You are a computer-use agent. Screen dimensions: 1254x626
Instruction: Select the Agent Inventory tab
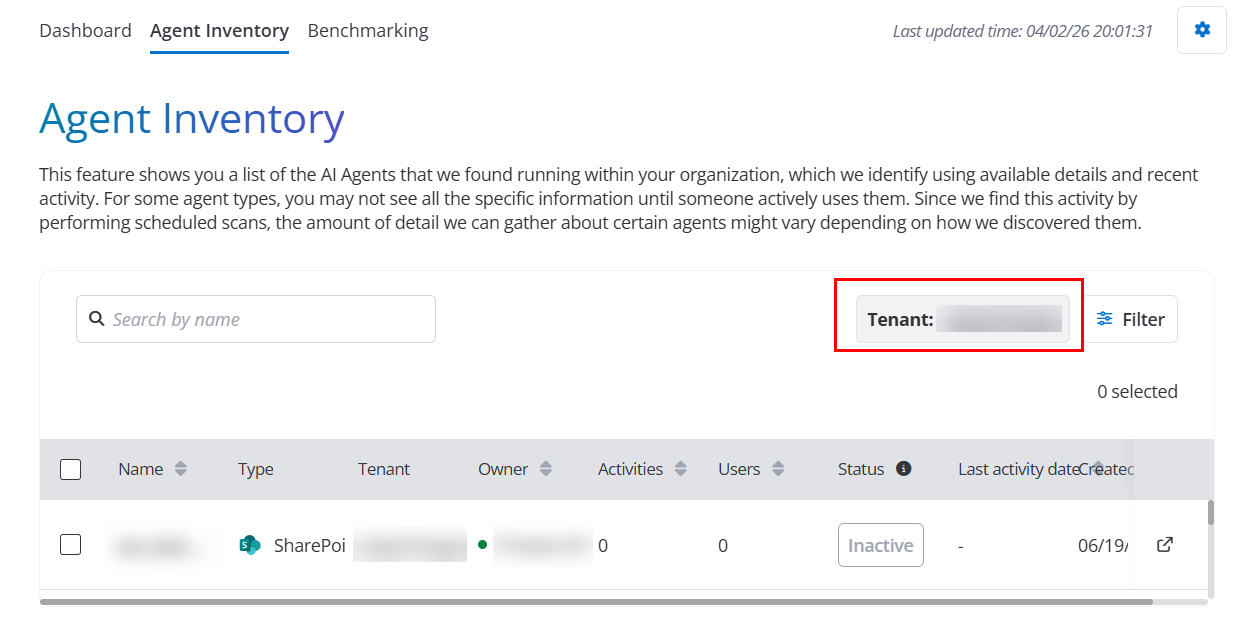pos(219,30)
